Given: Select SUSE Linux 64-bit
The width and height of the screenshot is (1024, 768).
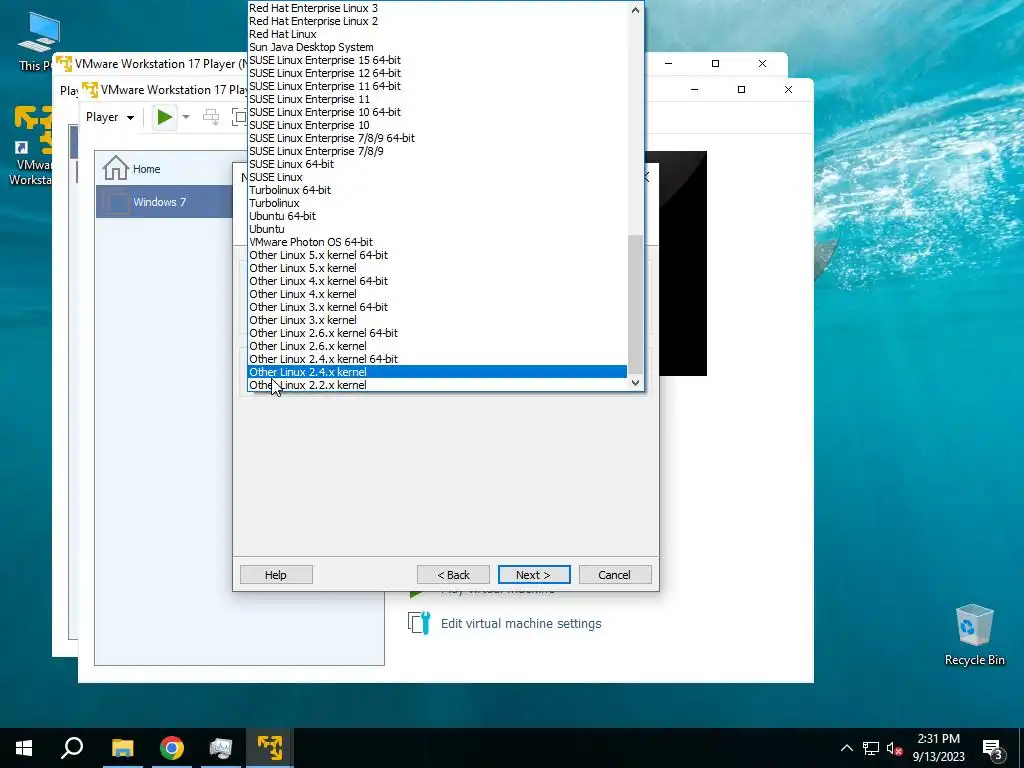Looking at the screenshot, I should point(438,164).
